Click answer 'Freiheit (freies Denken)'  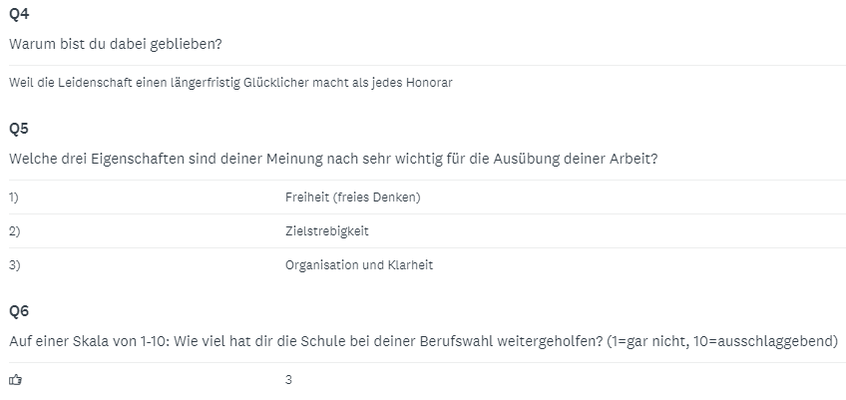point(353,198)
